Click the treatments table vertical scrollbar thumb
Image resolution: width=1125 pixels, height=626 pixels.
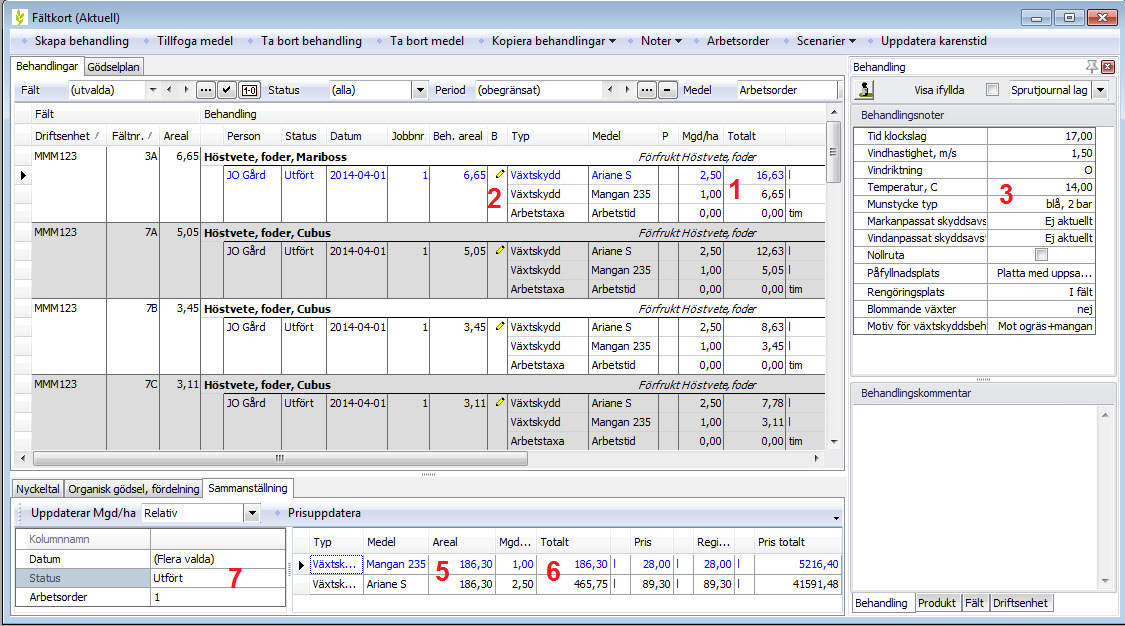[833, 152]
